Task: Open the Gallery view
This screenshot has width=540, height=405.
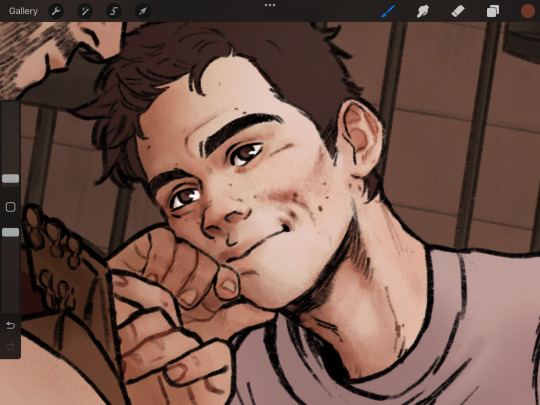Action: click(23, 11)
